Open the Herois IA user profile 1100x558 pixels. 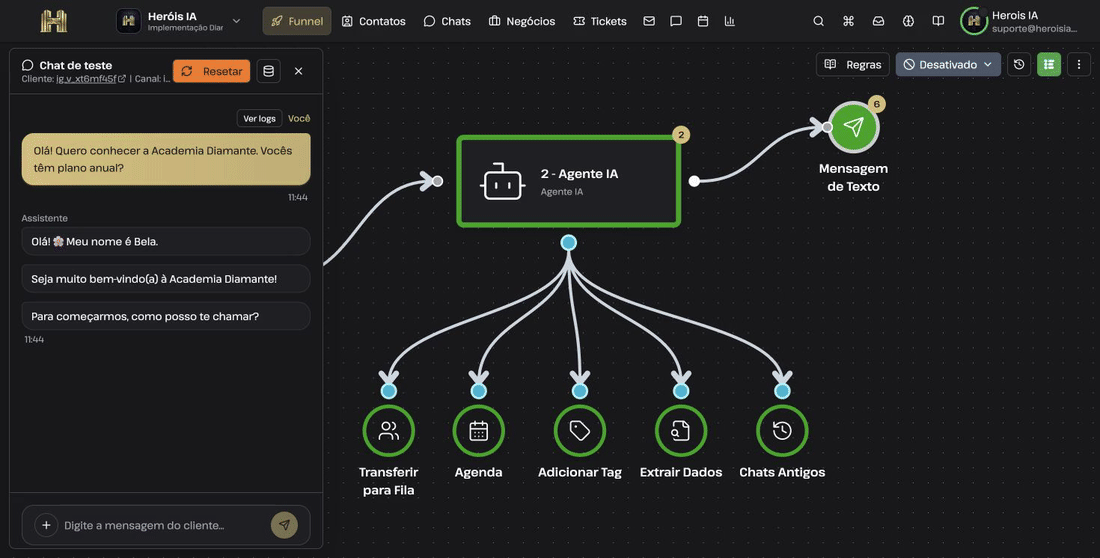pos(1019,21)
